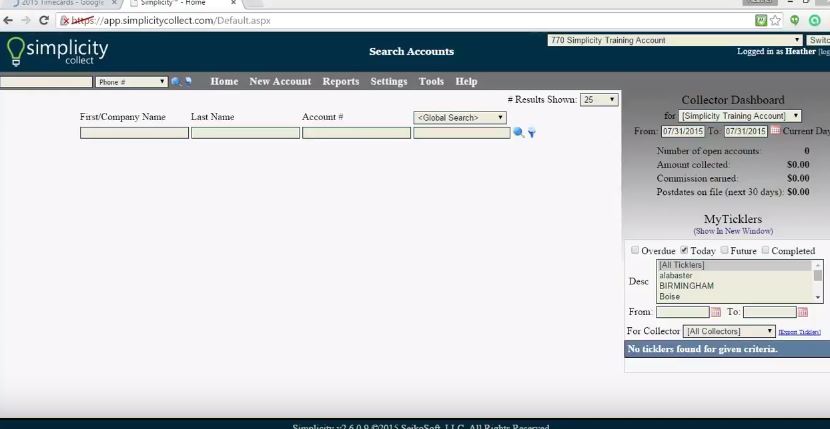Focus the Last Name search field
This screenshot has width=830, height=429.
(x=245, y=133)
